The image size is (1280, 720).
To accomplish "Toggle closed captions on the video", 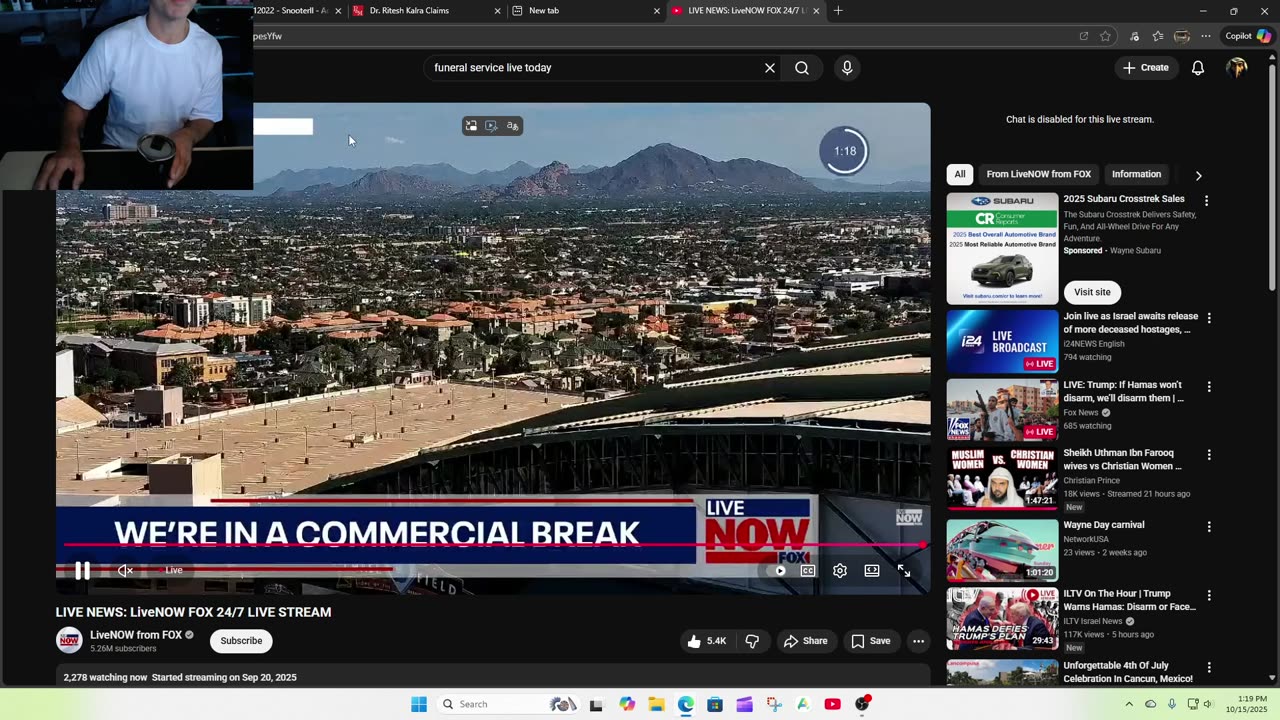I will 808,571.
